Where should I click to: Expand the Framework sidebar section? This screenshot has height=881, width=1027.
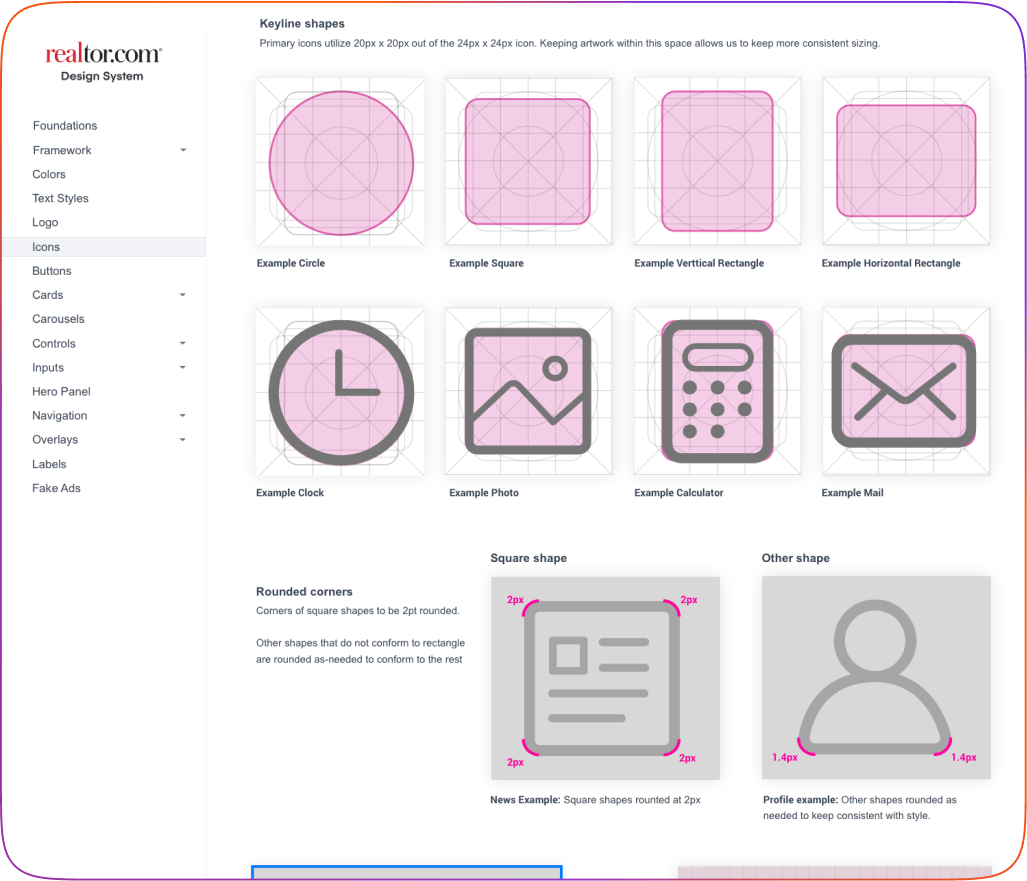tap(182, 150)
